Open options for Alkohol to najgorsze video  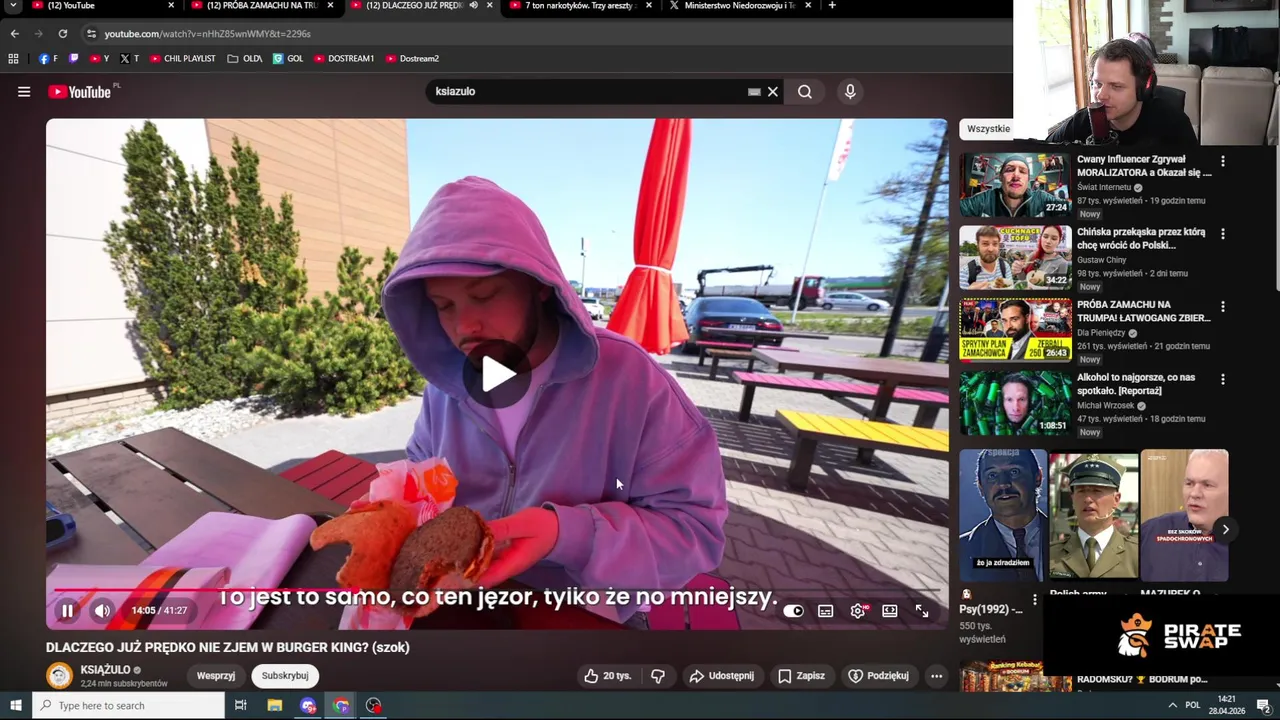click(x=1222, y=380)
